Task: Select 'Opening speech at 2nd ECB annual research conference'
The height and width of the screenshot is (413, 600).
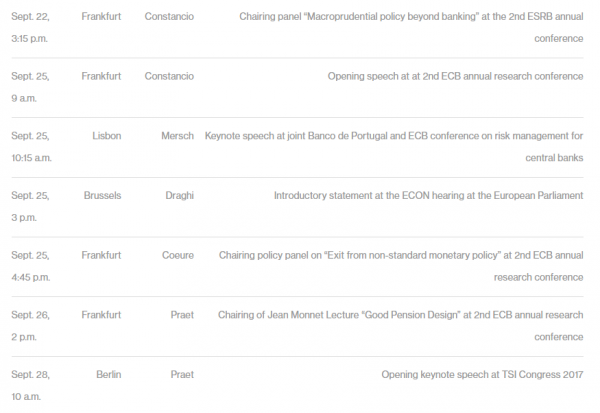Action: (x=455, y=76)
